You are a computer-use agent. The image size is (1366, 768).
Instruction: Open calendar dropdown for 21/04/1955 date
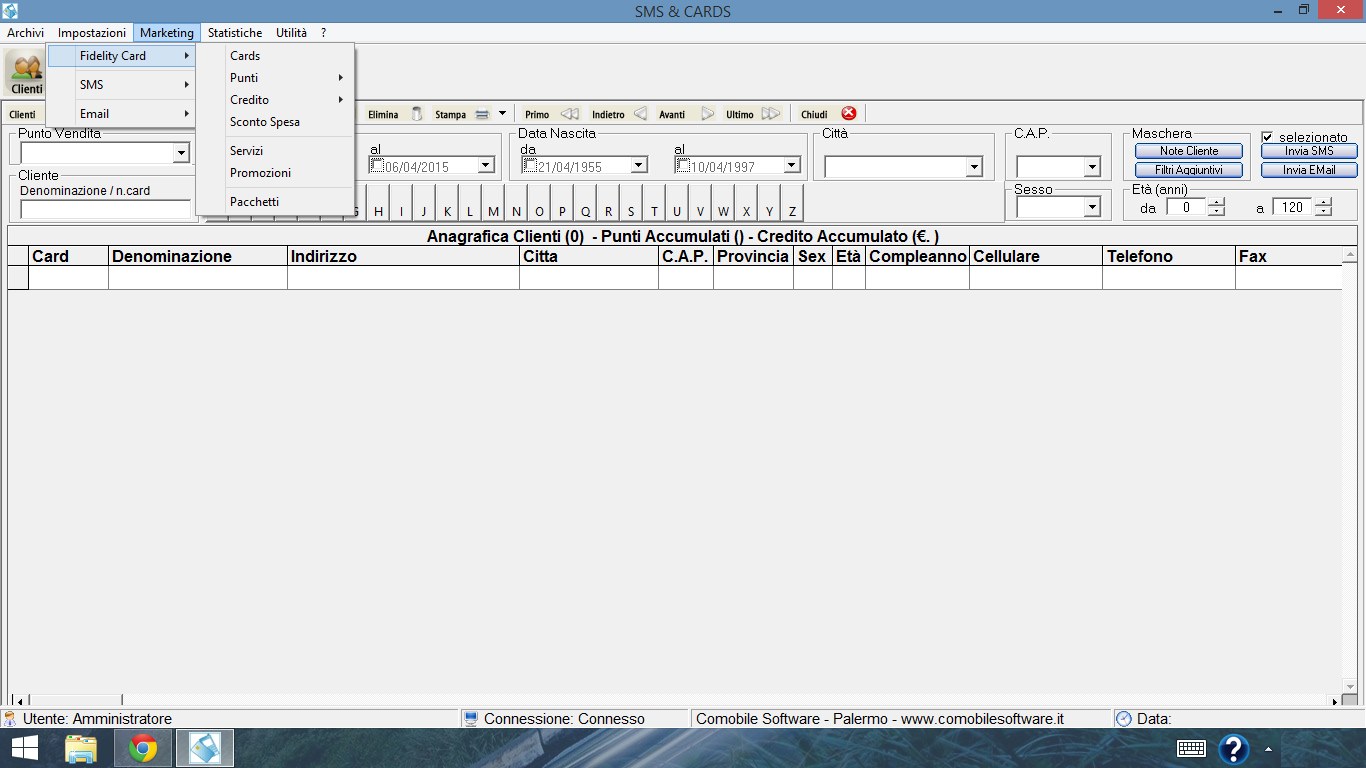pos(639,166)
